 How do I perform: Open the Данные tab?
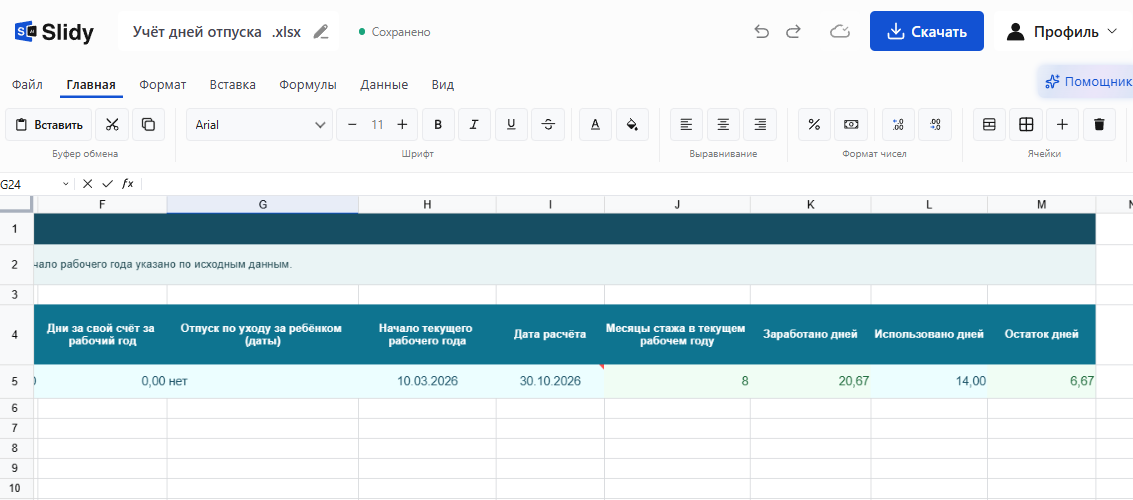tap(384, 85)
